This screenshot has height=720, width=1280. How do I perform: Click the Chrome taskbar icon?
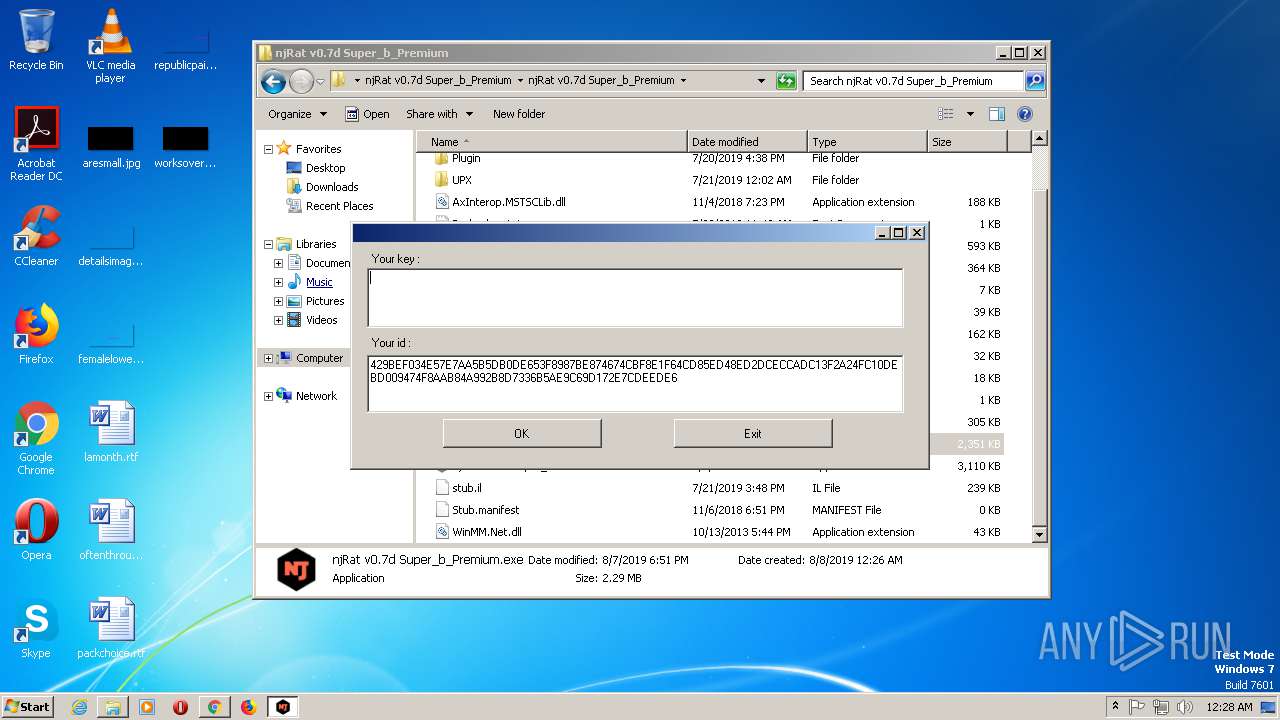point(214,707)
